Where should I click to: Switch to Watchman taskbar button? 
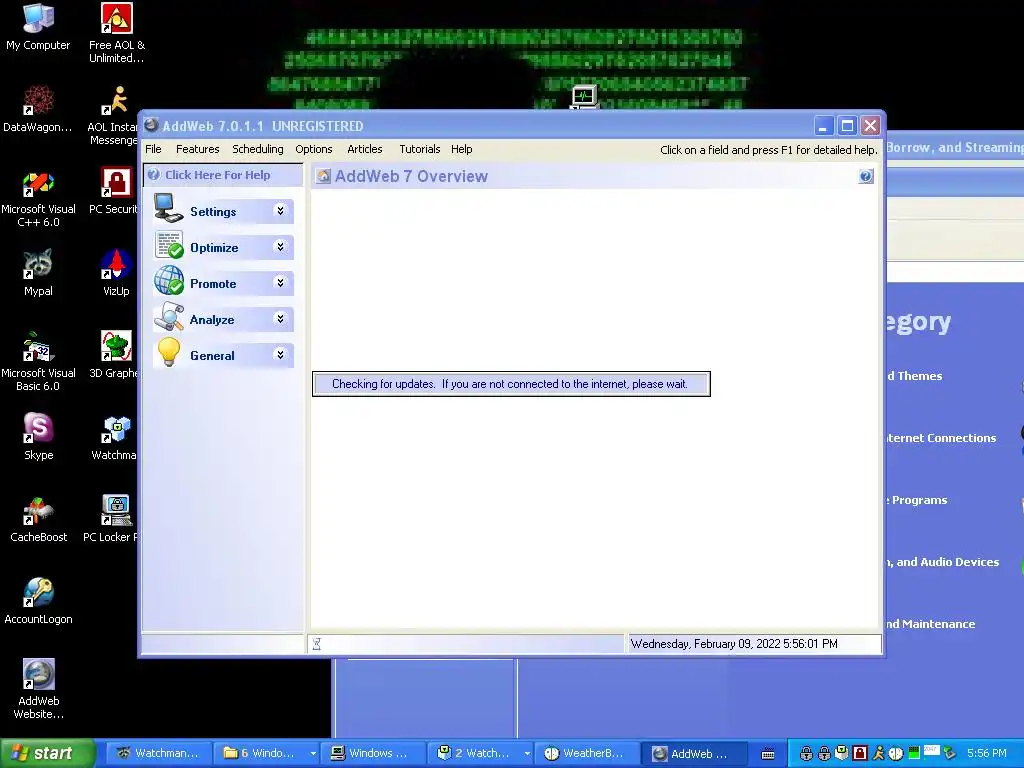(157, 754)
